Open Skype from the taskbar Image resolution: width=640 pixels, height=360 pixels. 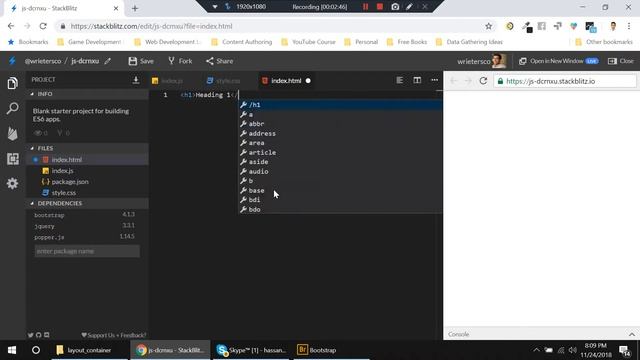click(251, 350)
